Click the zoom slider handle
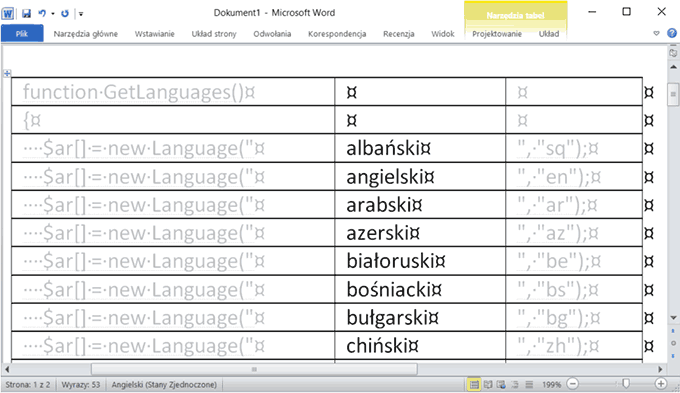Screen dimensions: 680x393 pos(626,384)
